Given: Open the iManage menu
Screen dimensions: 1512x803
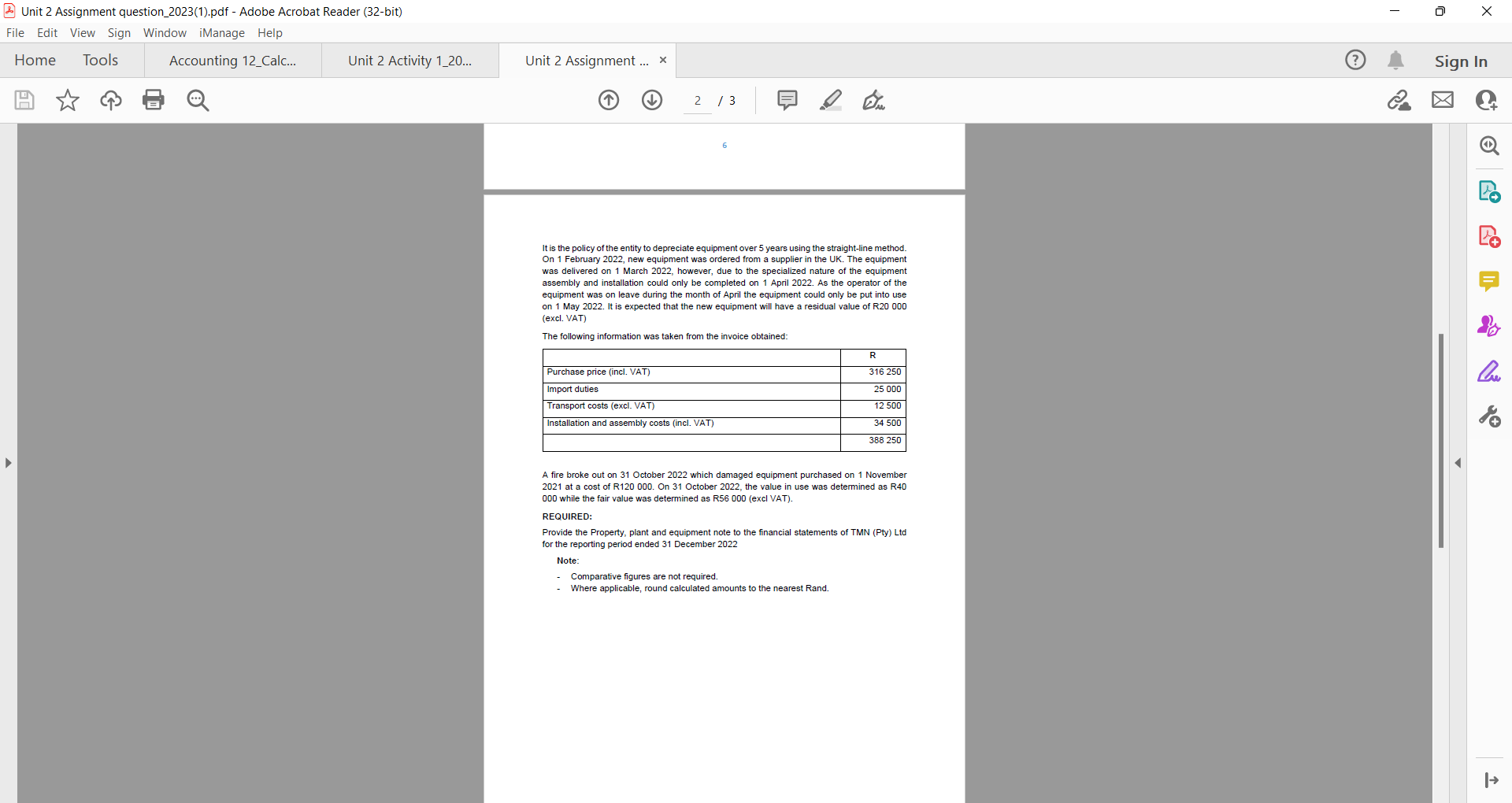Looking at the screenshot, I should [222, 33].
